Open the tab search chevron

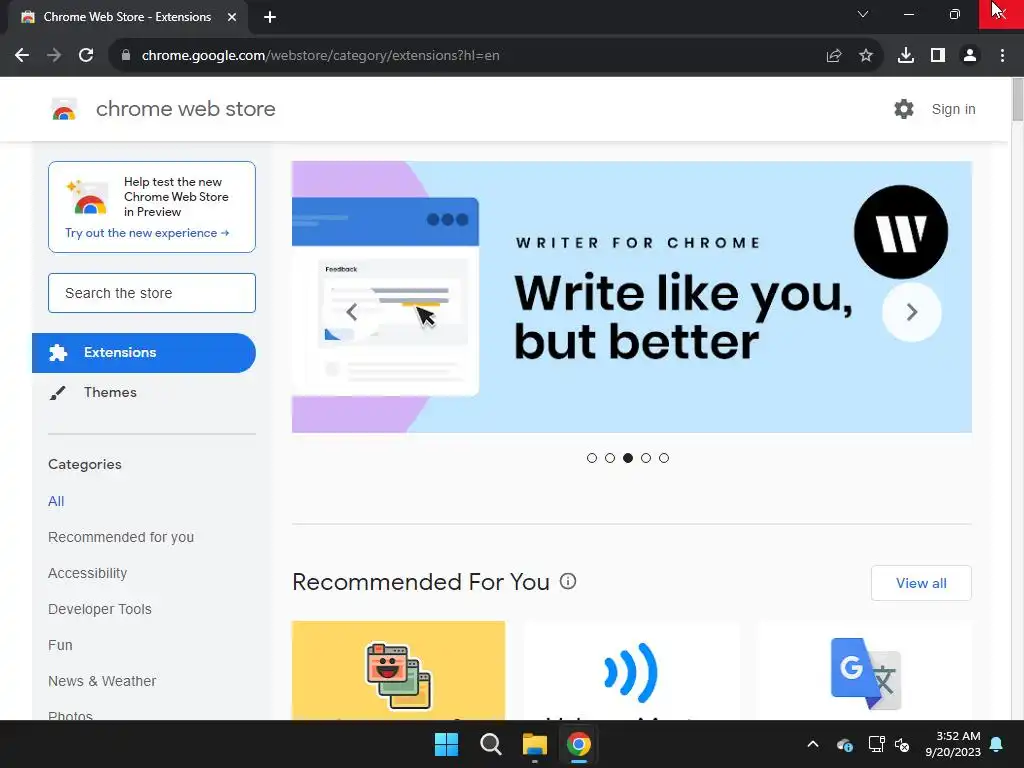click(x=863, y=14)
